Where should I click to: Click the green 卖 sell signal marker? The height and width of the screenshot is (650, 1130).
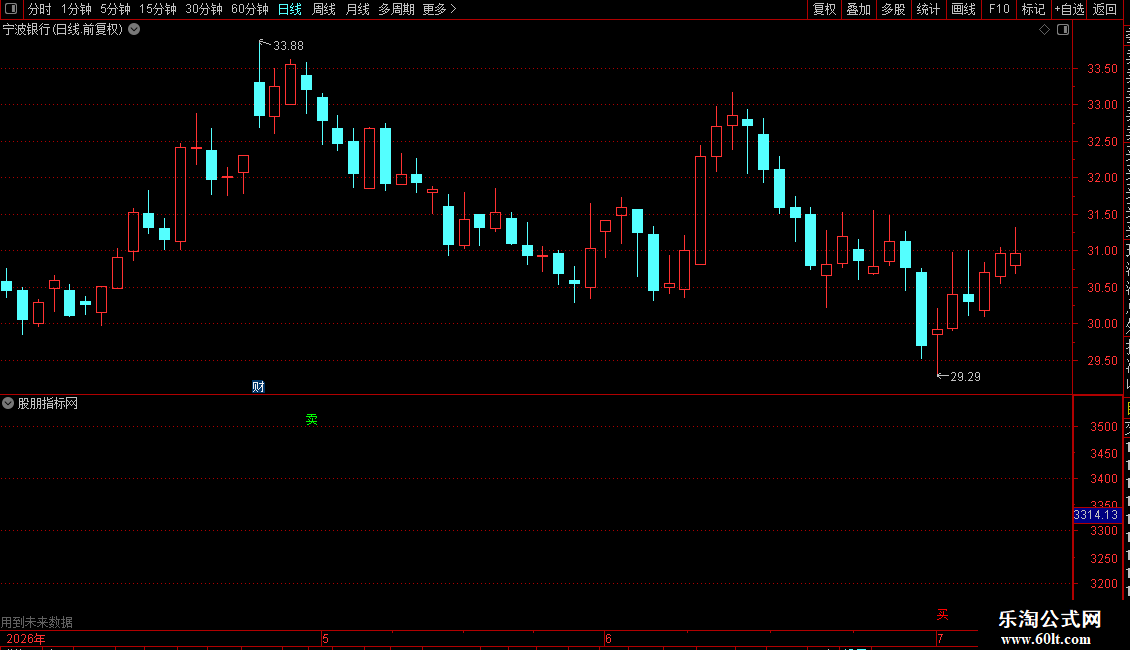pos(311,419)
